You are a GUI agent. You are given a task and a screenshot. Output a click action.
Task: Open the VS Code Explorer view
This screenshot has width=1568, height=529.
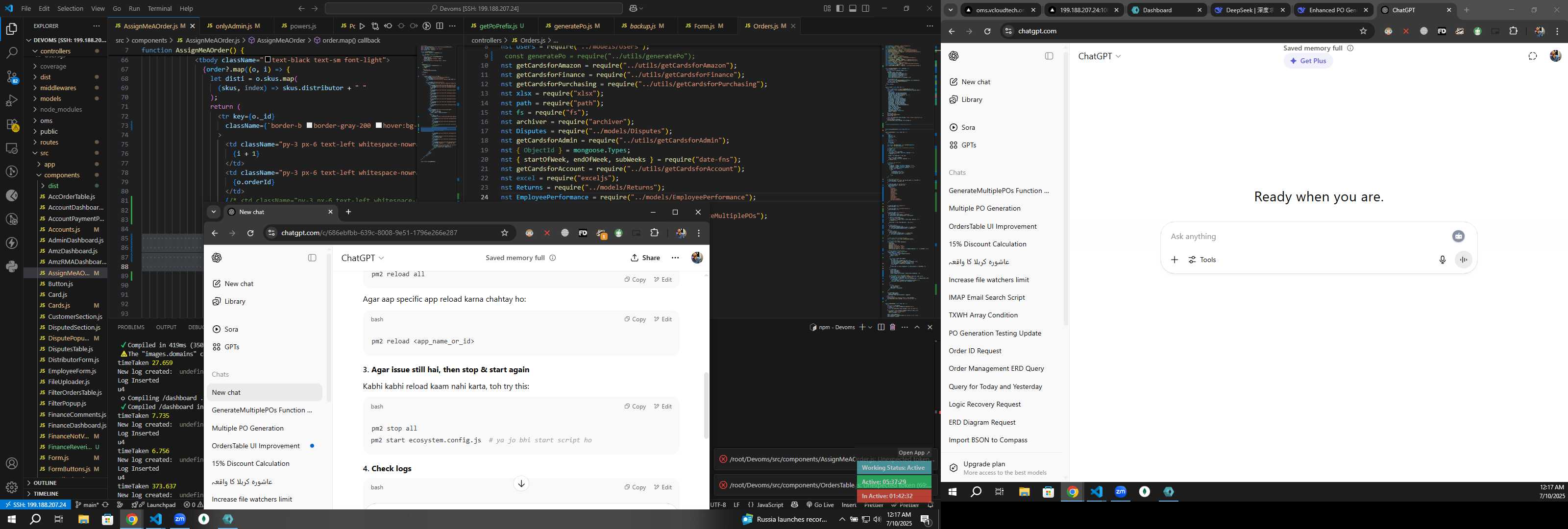12,28
